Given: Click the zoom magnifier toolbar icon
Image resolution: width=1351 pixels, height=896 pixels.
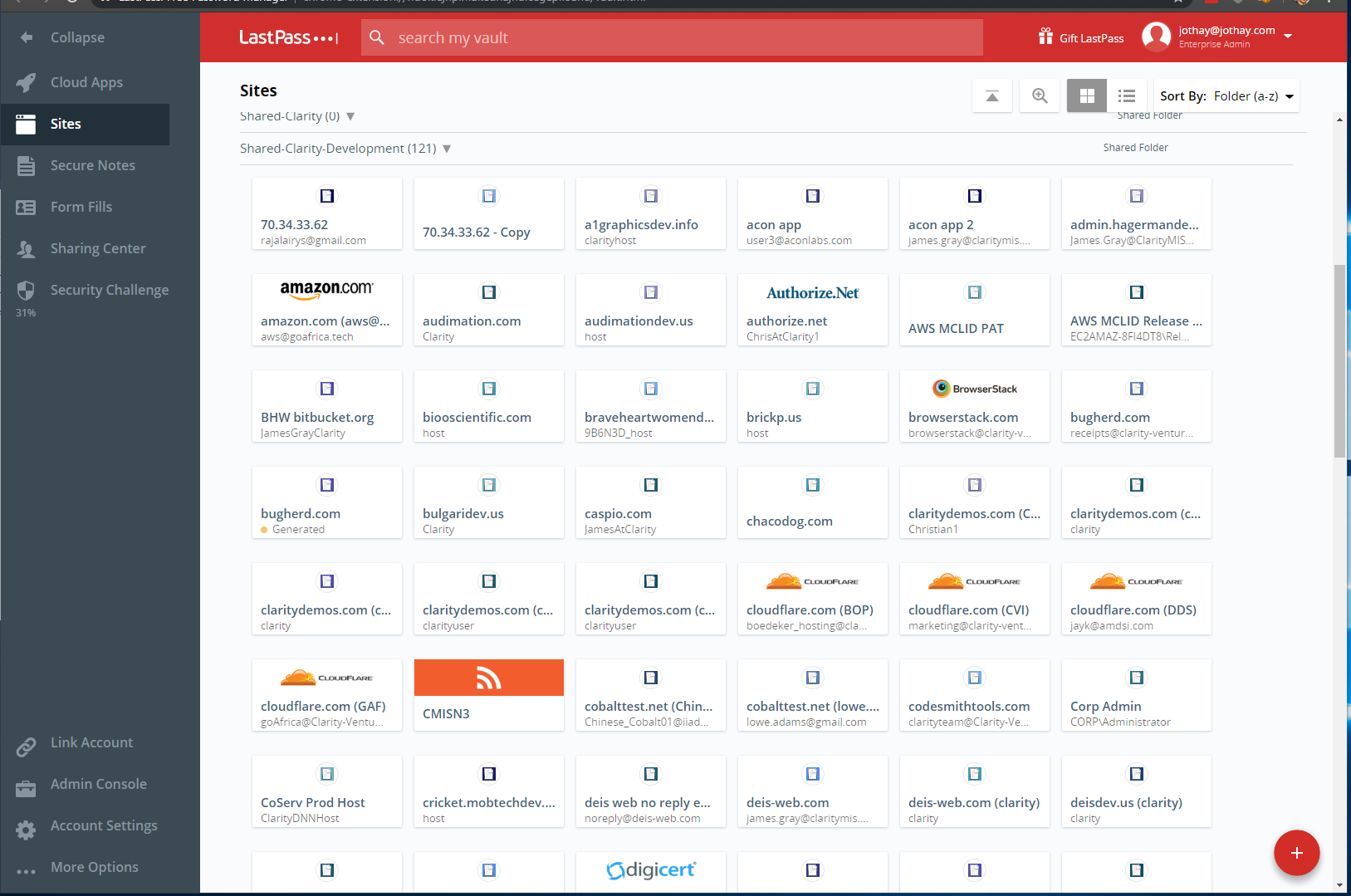Looking at the screenshot, I should [1040, 96].
